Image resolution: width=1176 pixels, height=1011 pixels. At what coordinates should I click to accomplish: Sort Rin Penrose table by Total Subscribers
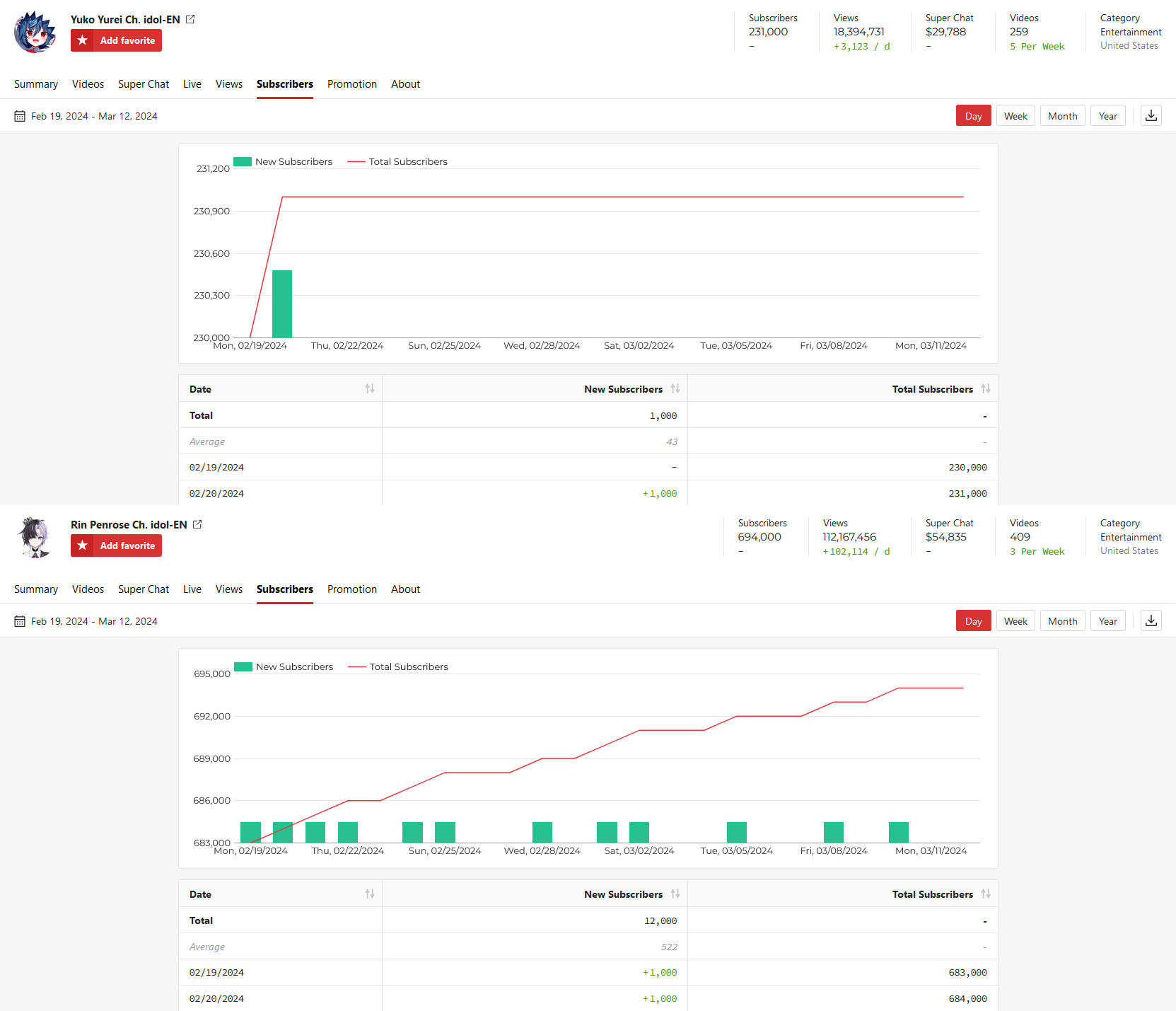point(985,894)
